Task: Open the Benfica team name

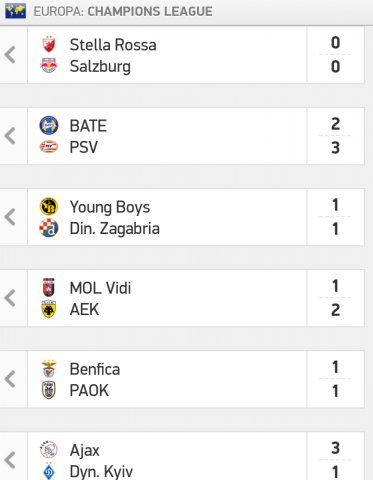Action: (95, 369)
